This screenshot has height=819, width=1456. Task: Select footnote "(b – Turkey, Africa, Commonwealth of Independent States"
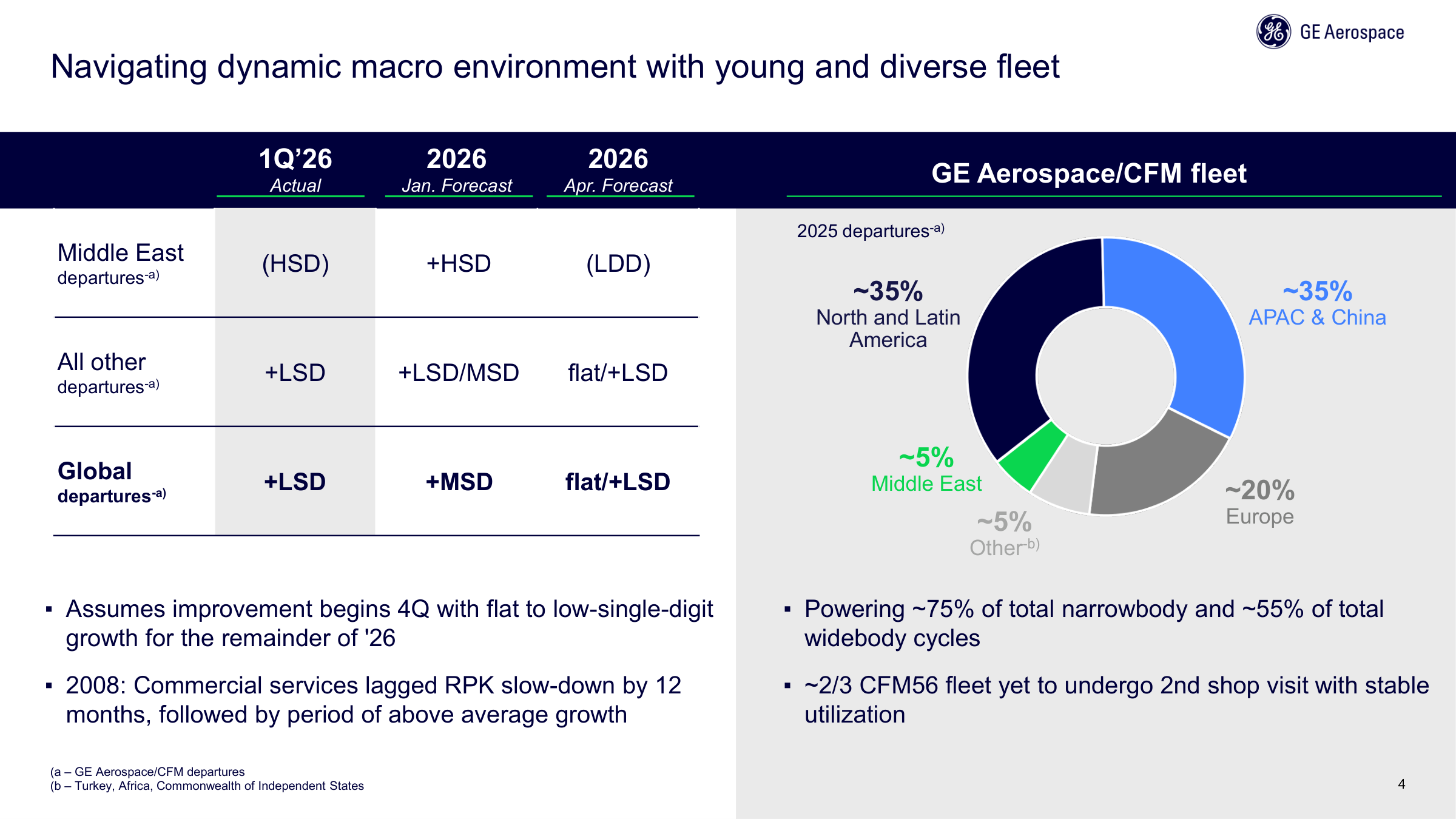207,786
